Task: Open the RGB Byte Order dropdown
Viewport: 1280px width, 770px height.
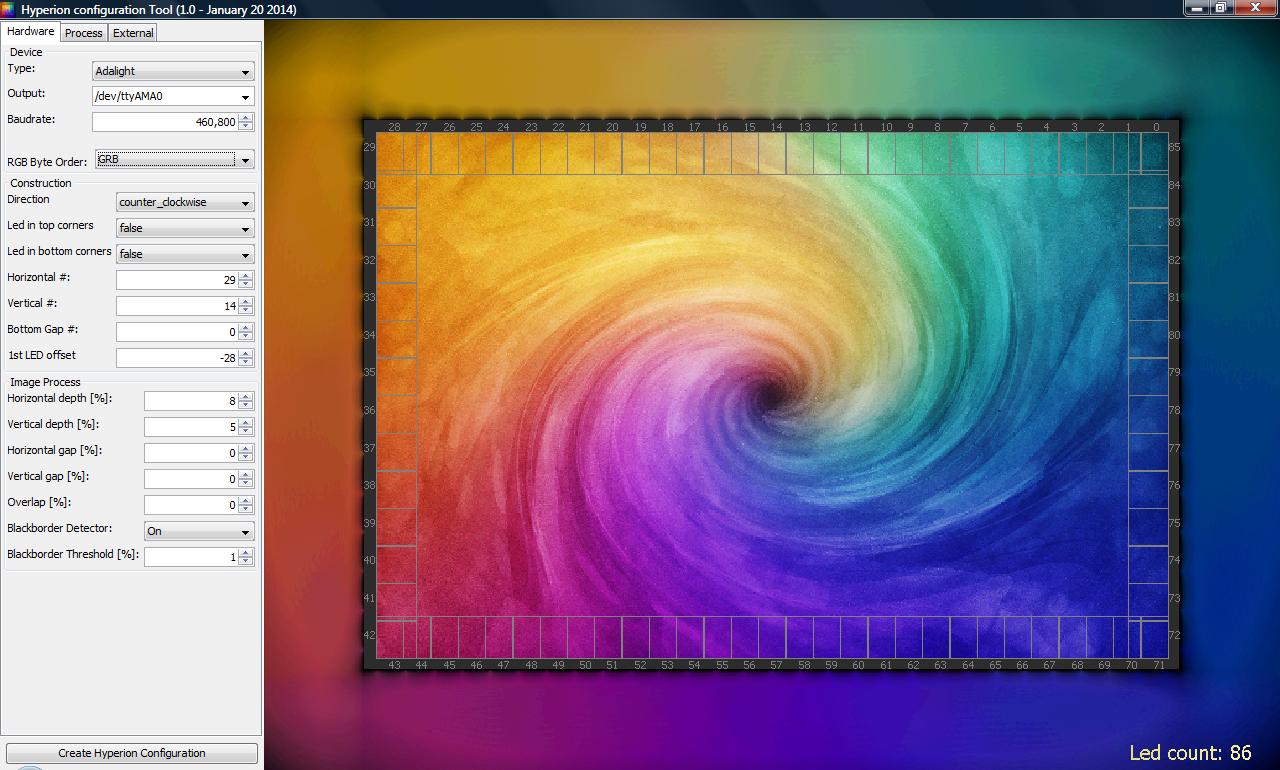Action: click(174, 160)
